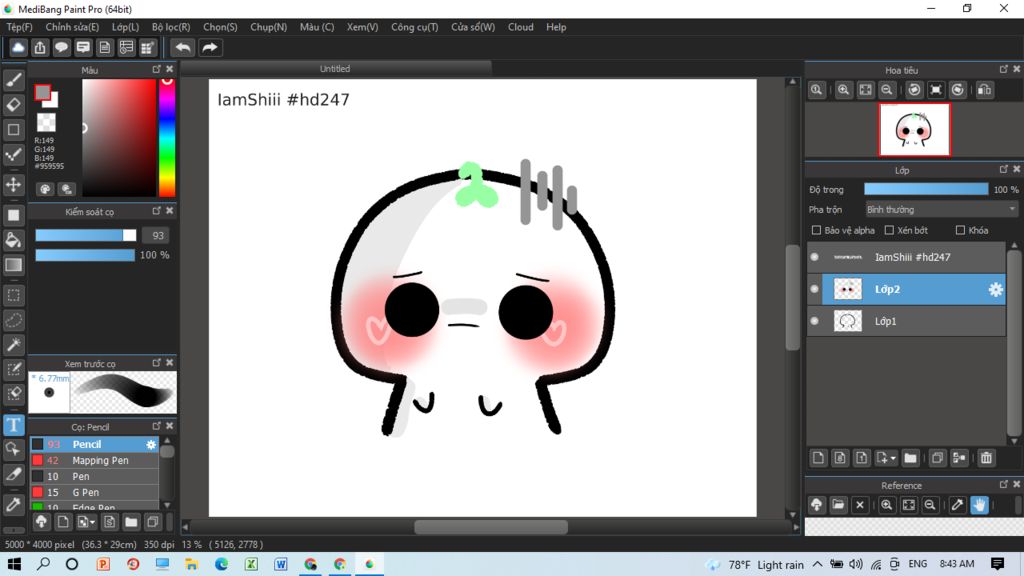This screenshot has height=576, width=1024.
Task: Click the navigator thumbnail preview
Action: (914, 129)
